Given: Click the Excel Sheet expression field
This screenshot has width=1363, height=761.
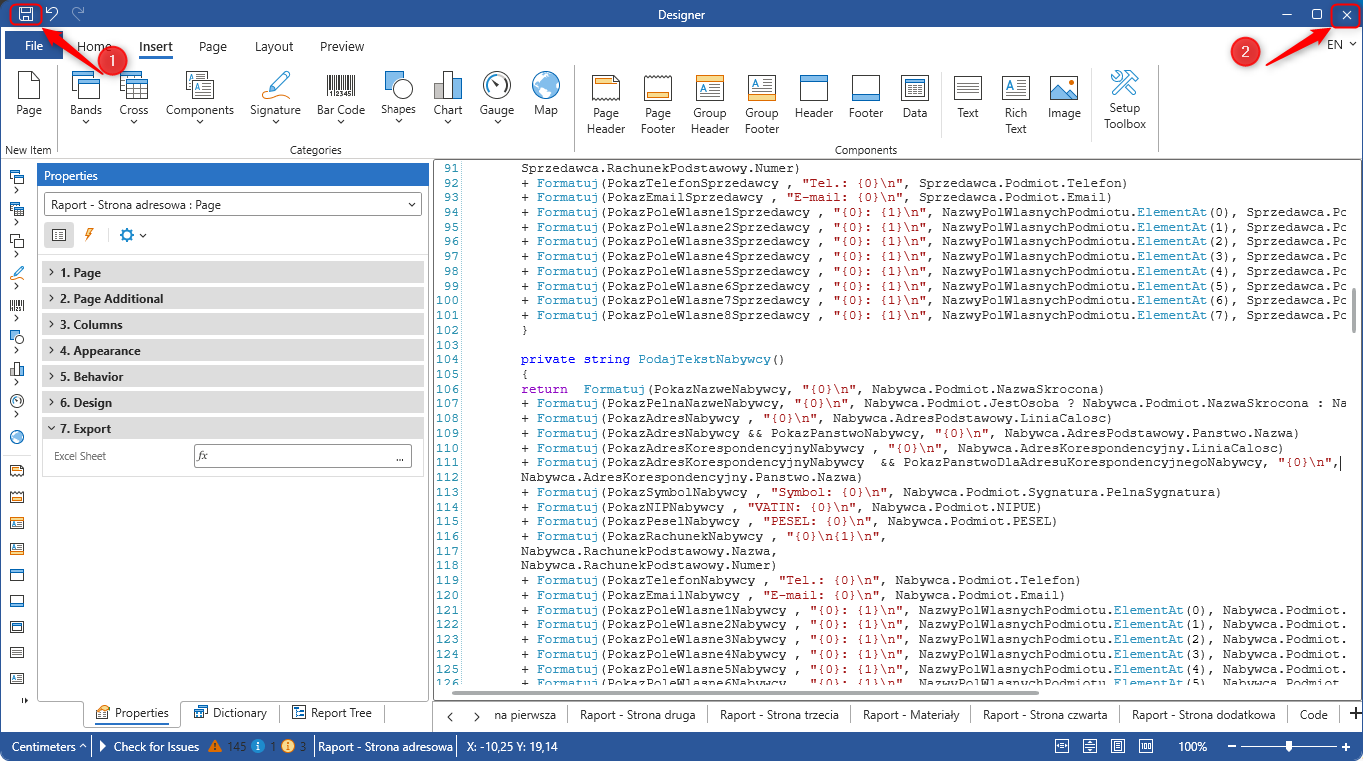Looking at the screenshot, I should tap(292, 456).
